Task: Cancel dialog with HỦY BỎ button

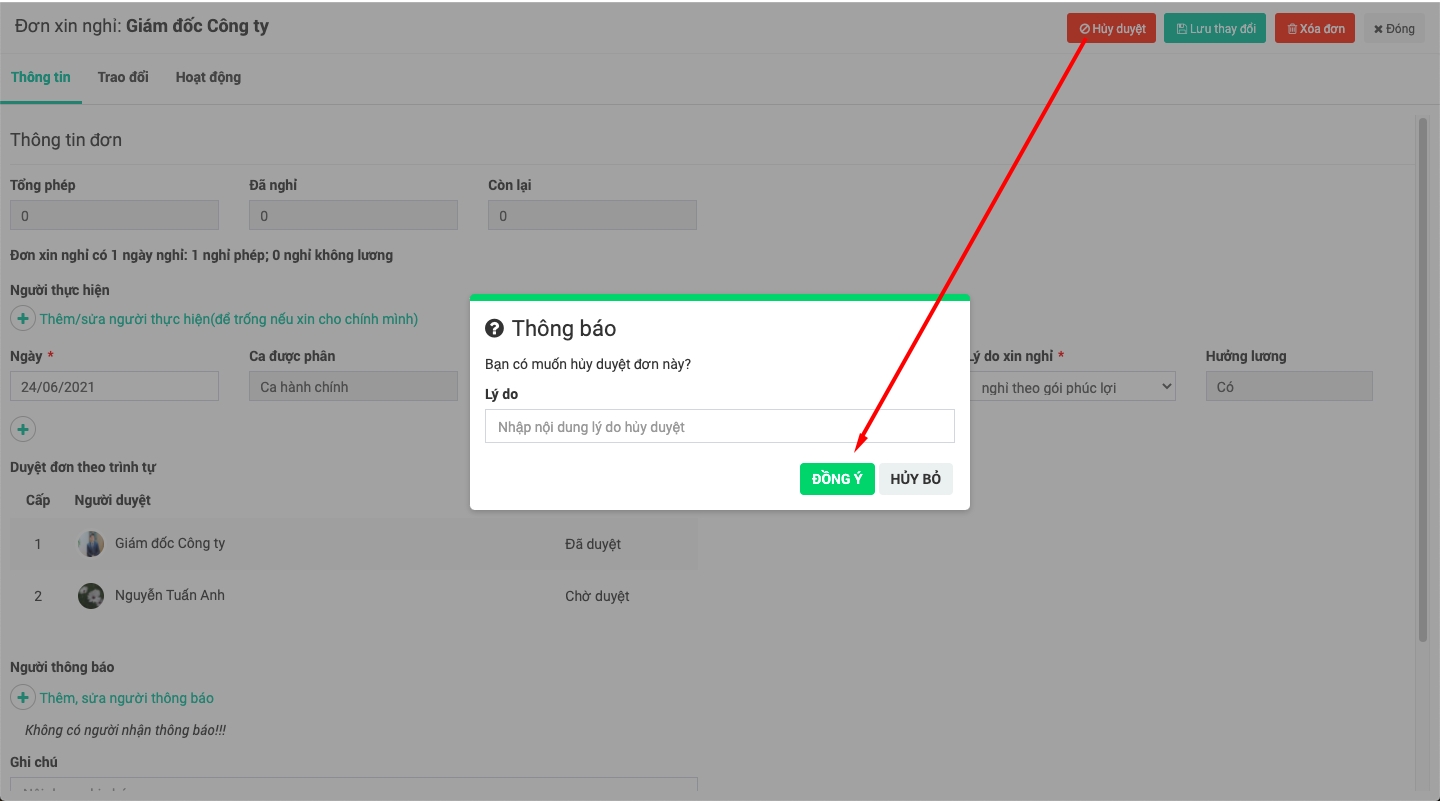Action: pos(915,479)
